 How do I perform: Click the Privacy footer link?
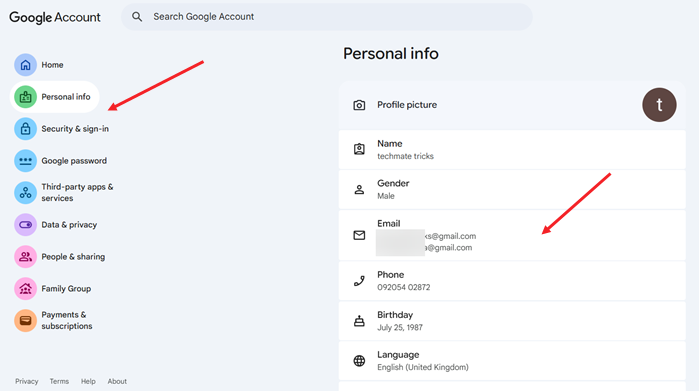click(27, 381)
